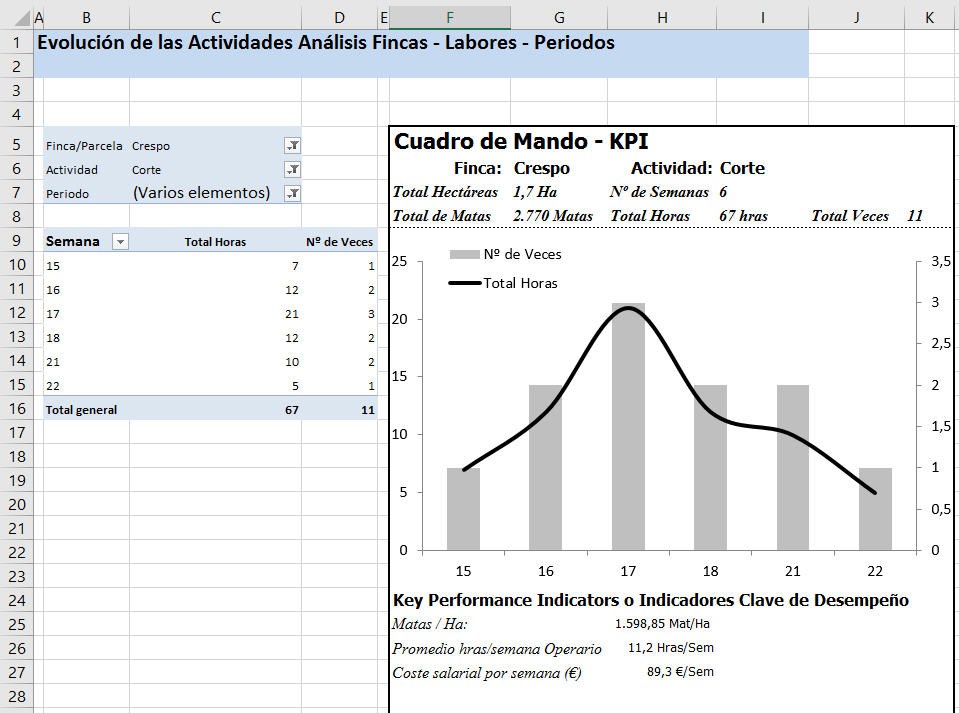Select the gray bar for week 22
The height and width of the screenshot is (713, 959).
(874, 509)
